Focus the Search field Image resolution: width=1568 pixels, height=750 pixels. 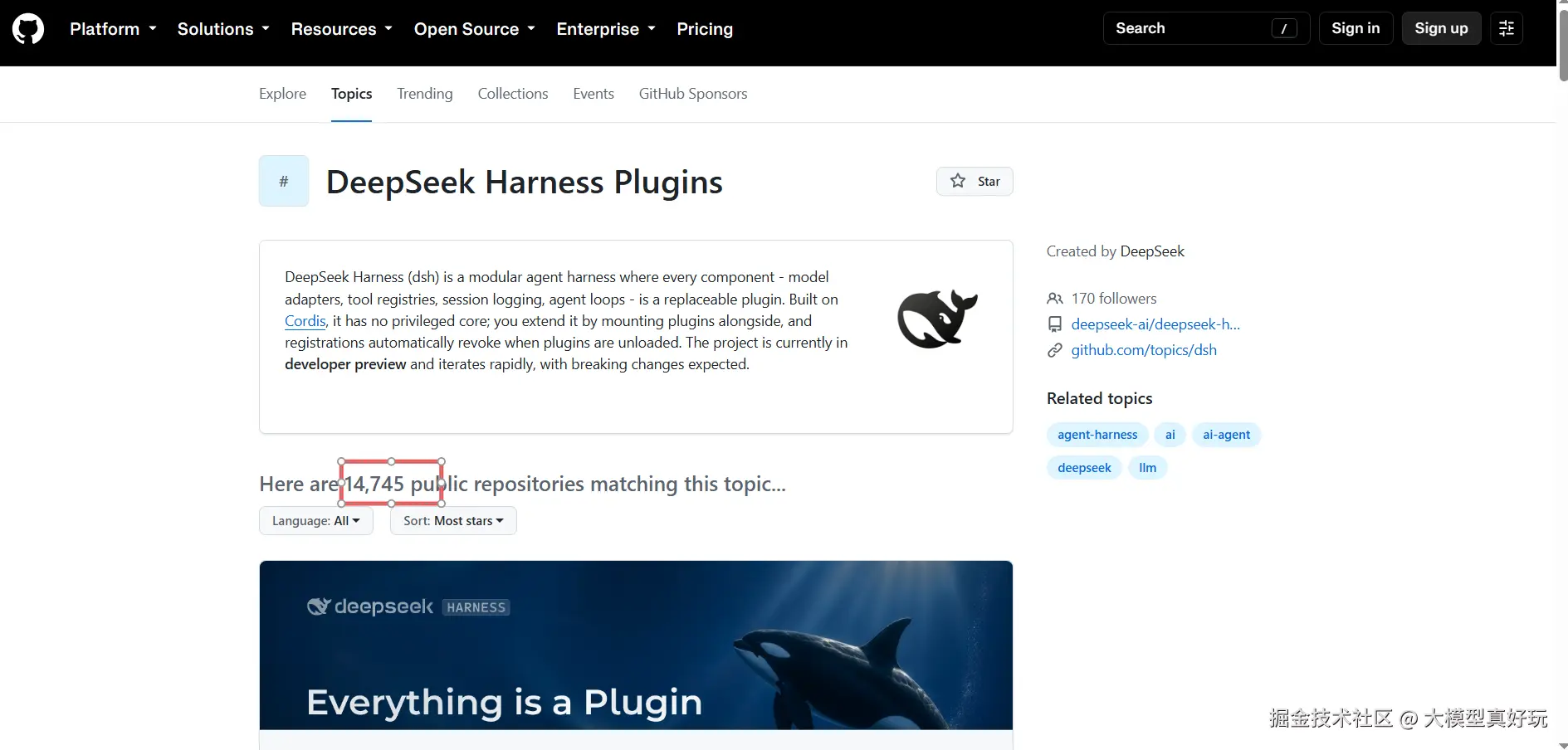(1206, 28)
